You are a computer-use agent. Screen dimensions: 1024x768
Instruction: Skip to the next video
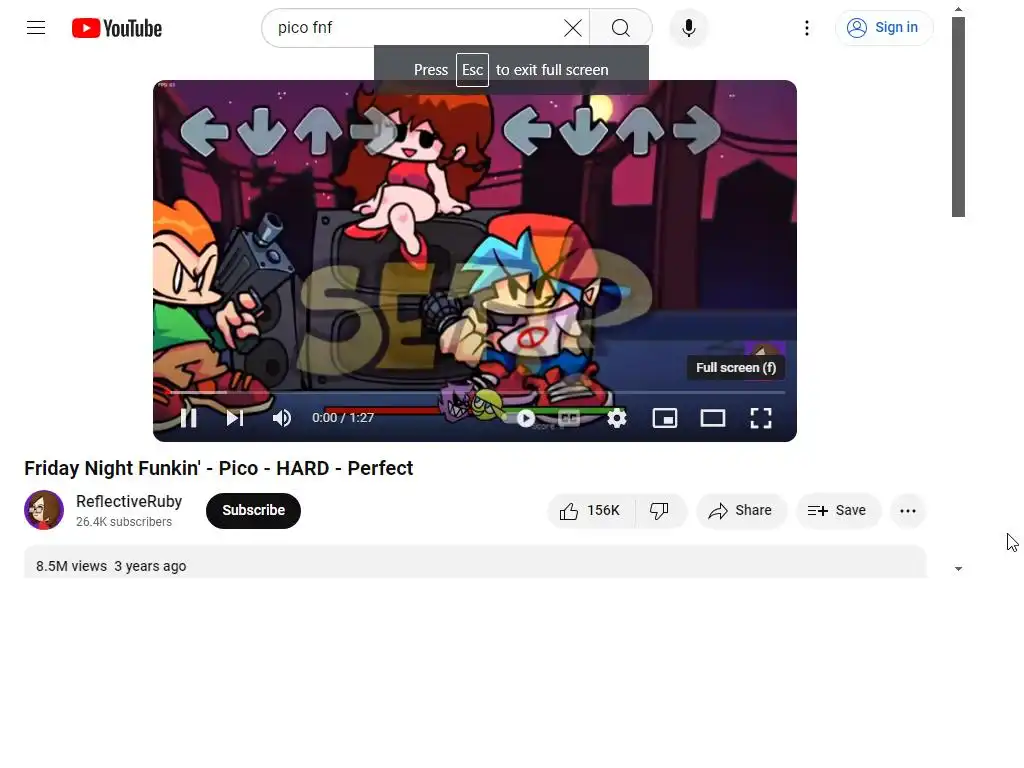click(235, 417)
